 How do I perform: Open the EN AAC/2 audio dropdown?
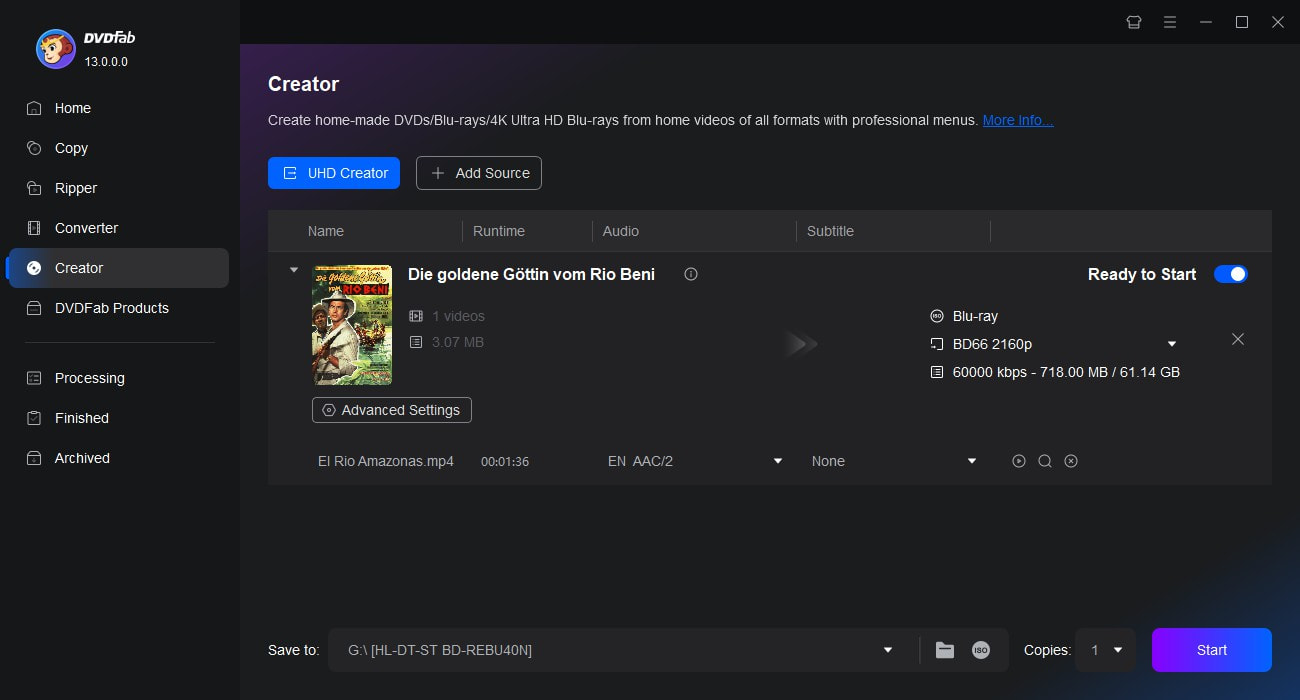point(777,461)
